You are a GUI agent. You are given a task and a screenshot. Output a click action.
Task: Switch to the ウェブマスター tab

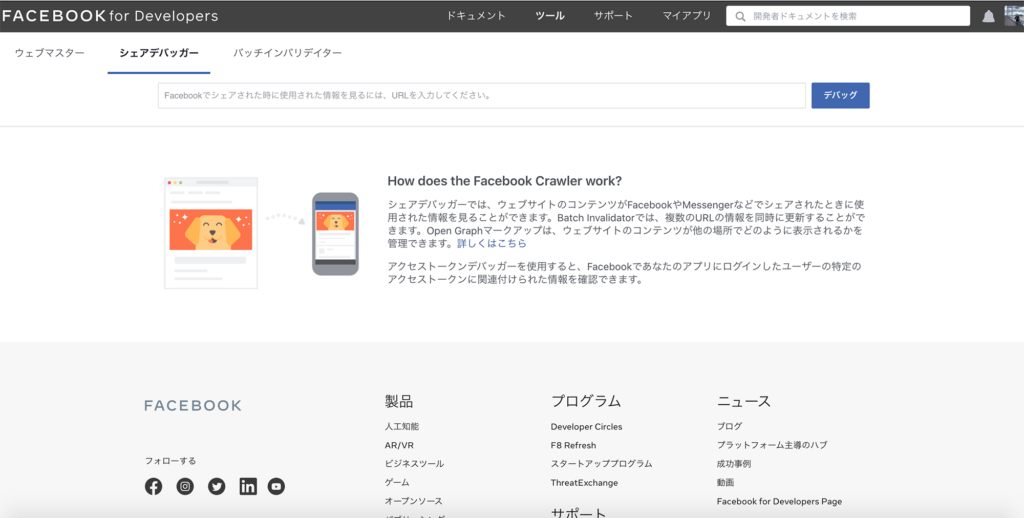coord(50,54)
